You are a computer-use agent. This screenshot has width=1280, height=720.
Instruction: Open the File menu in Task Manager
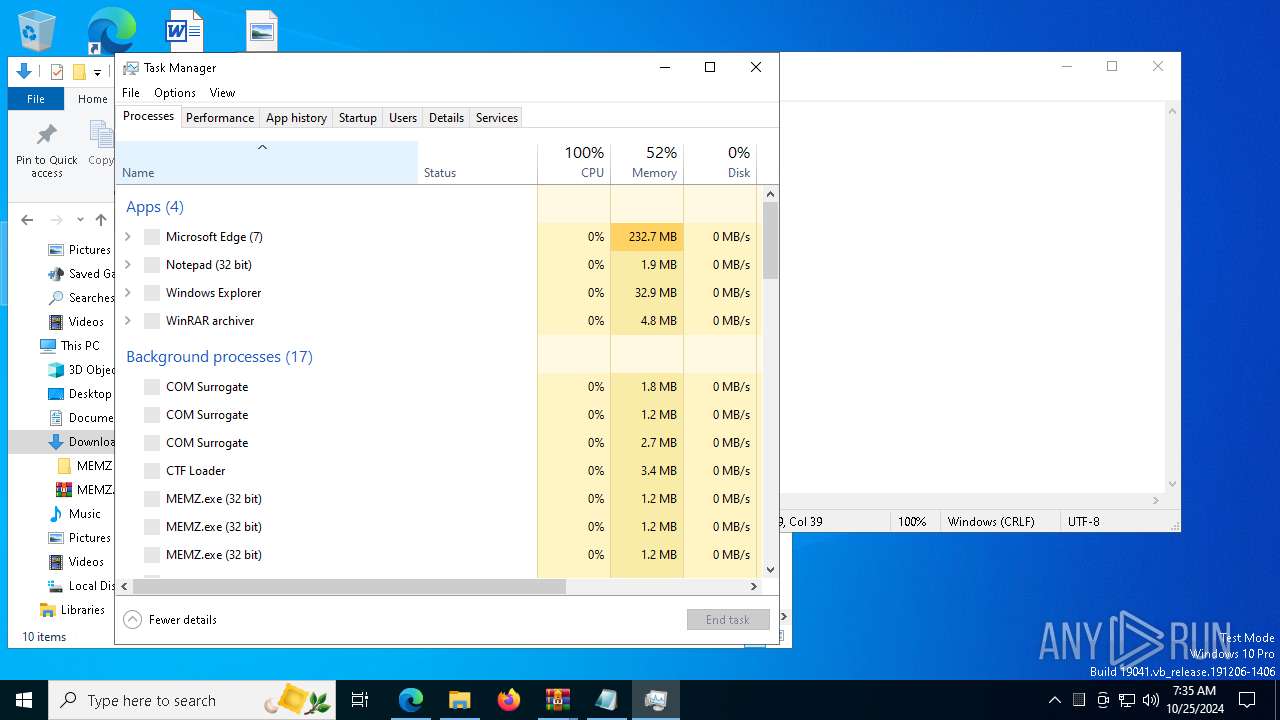coord(131,93)
